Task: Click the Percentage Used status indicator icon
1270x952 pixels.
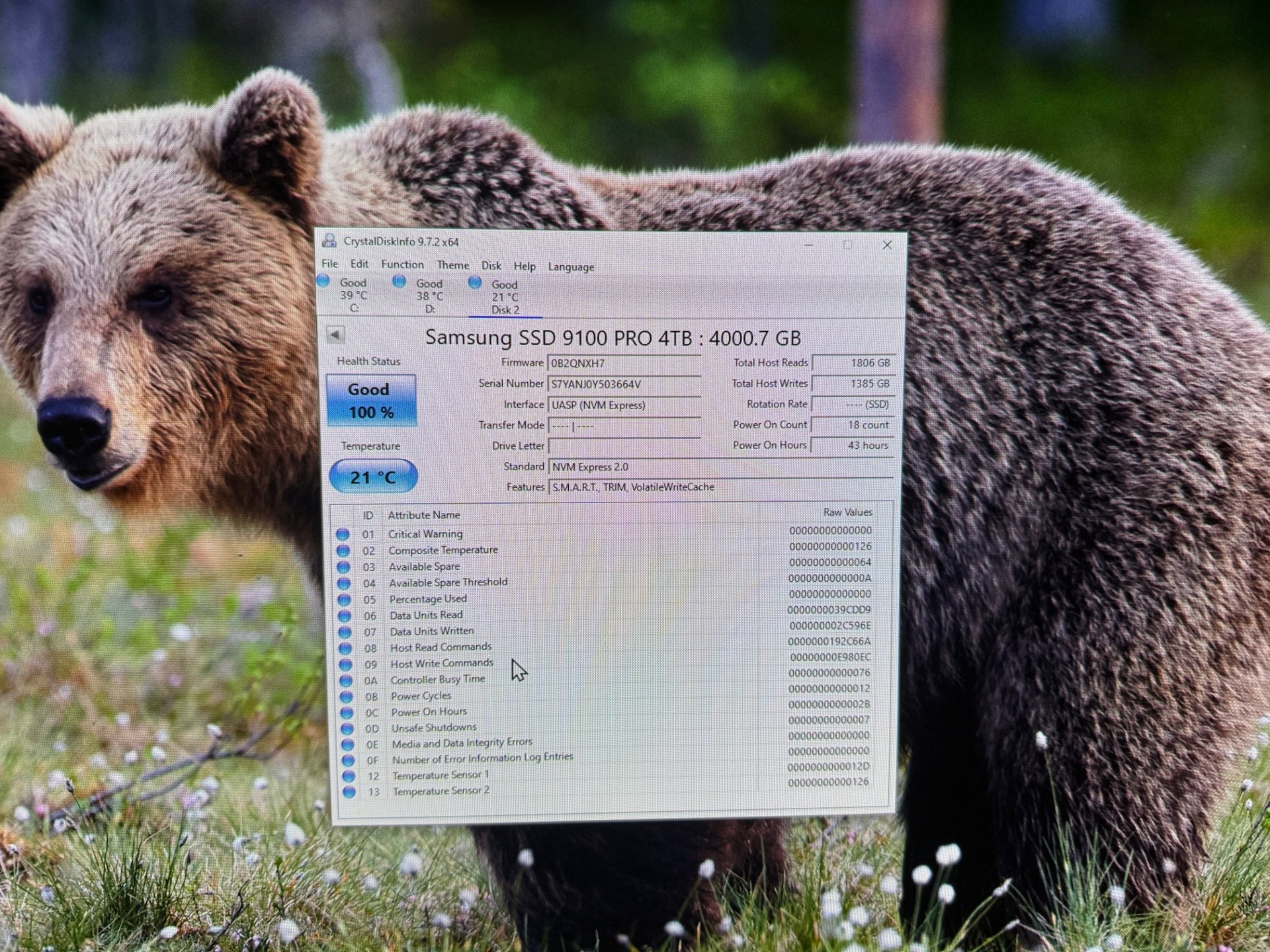Action: pos(344,600)
